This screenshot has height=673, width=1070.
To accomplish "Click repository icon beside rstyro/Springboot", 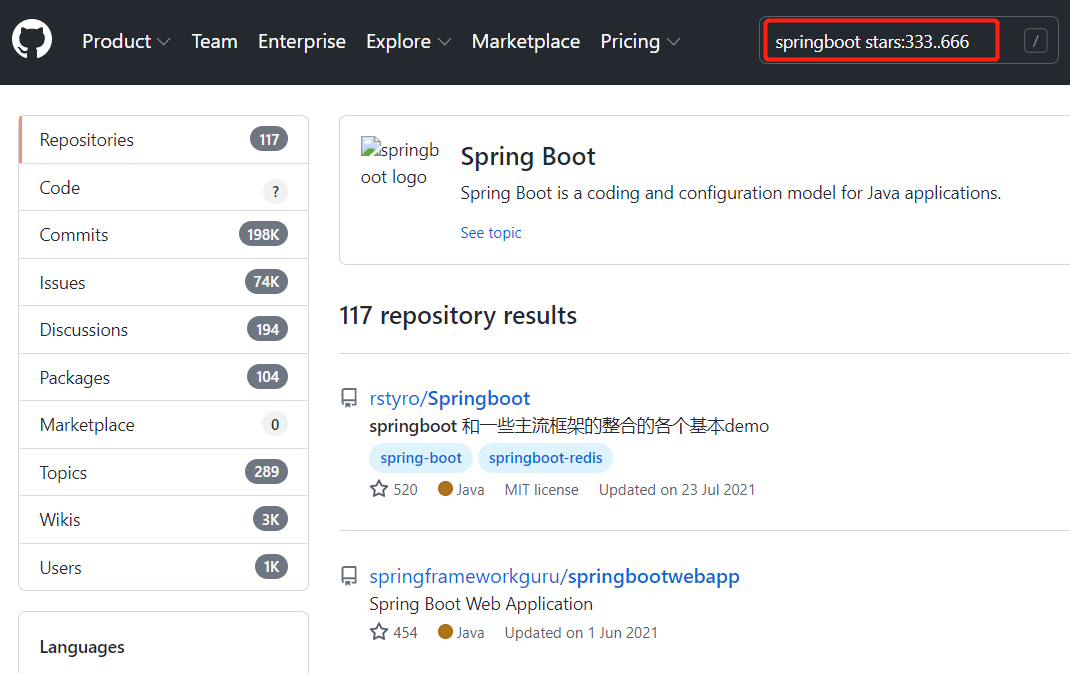I will [x=349, y=398].
